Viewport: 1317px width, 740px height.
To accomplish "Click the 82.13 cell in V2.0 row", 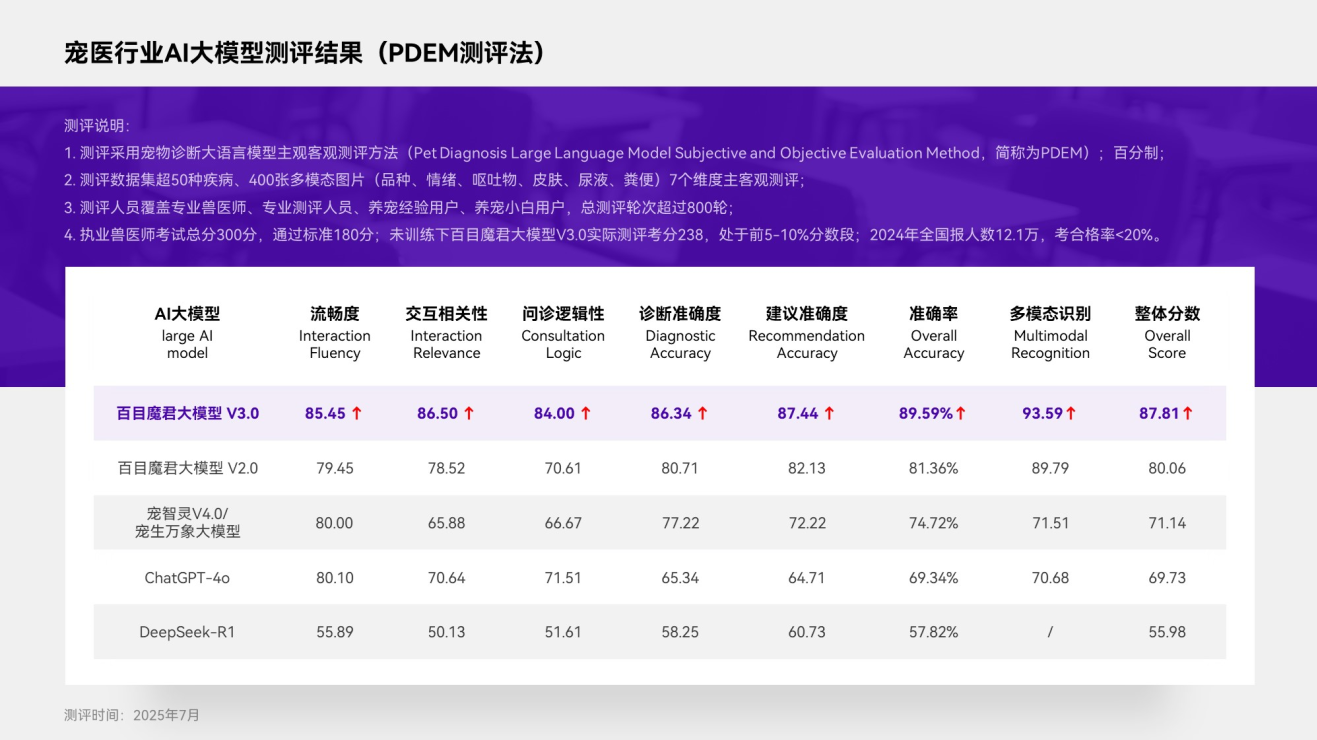I will (x=807, y=468).
